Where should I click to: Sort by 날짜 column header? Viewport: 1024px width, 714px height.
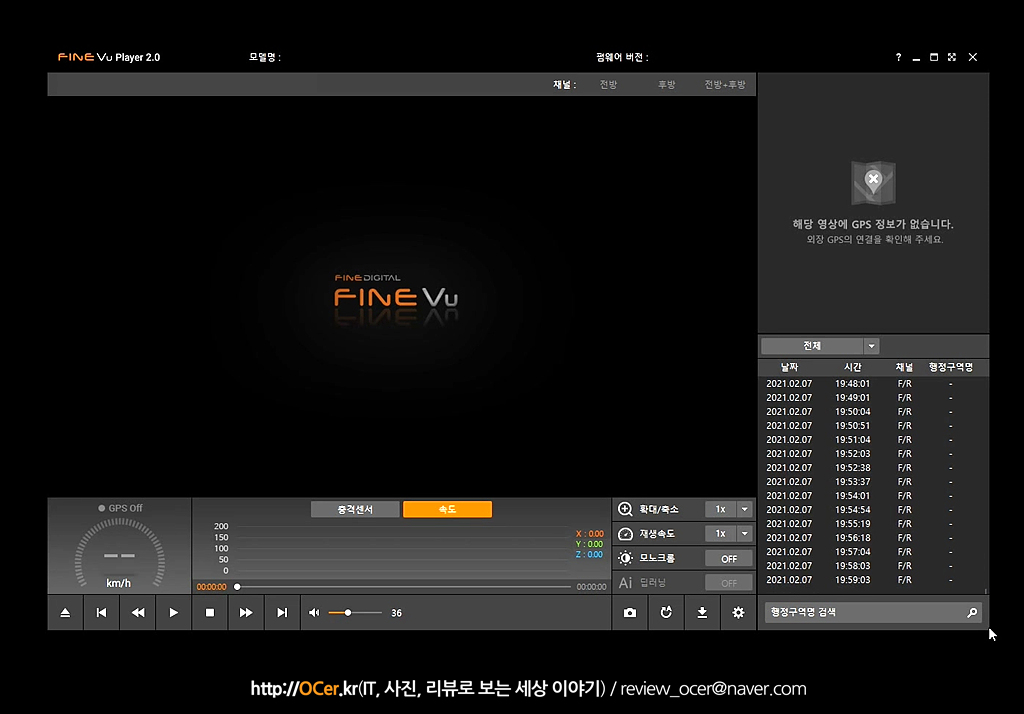pos(790,367)
